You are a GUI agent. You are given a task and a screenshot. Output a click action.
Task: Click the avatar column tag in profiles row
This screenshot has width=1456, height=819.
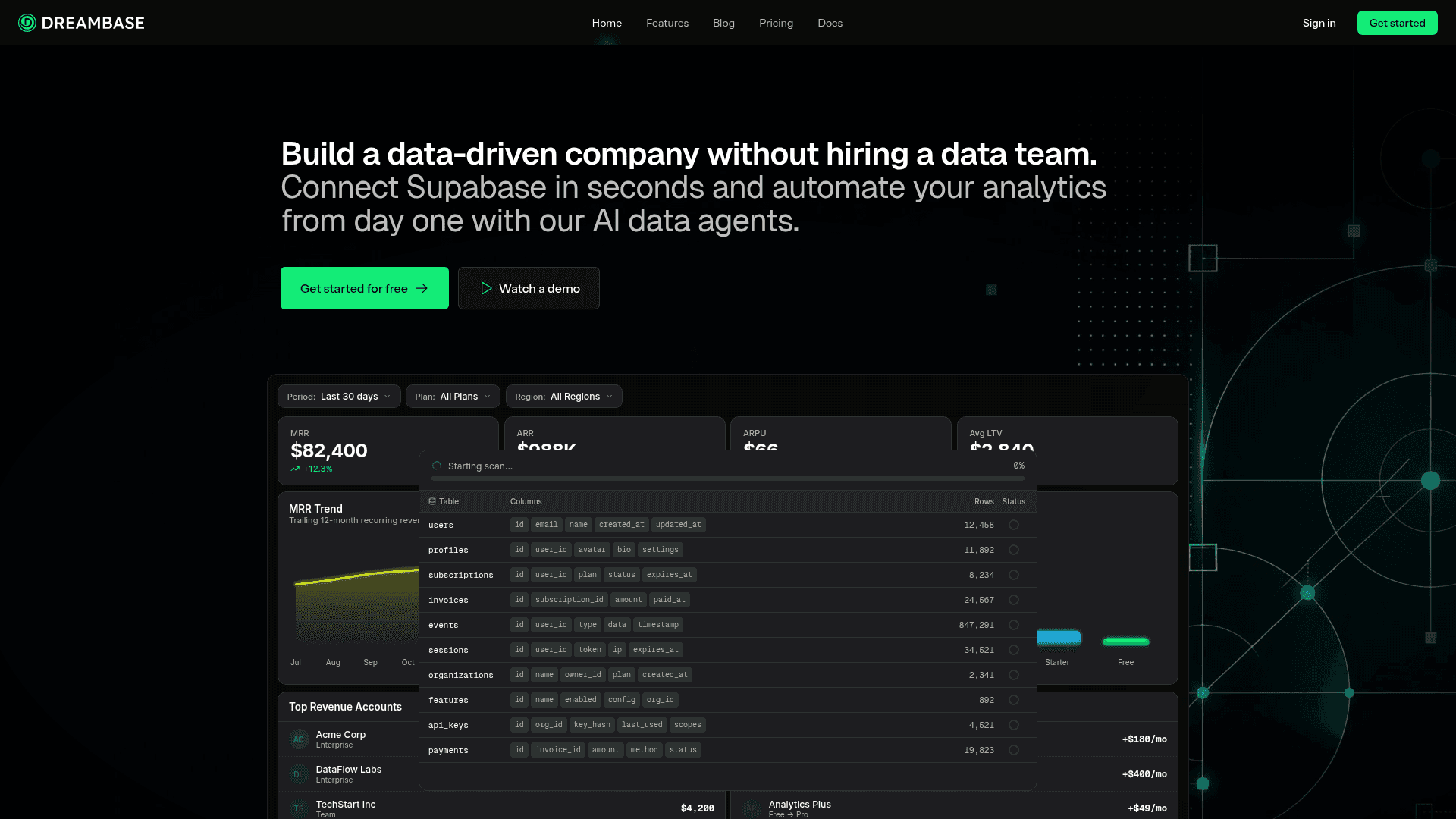(x=591, y=550)
